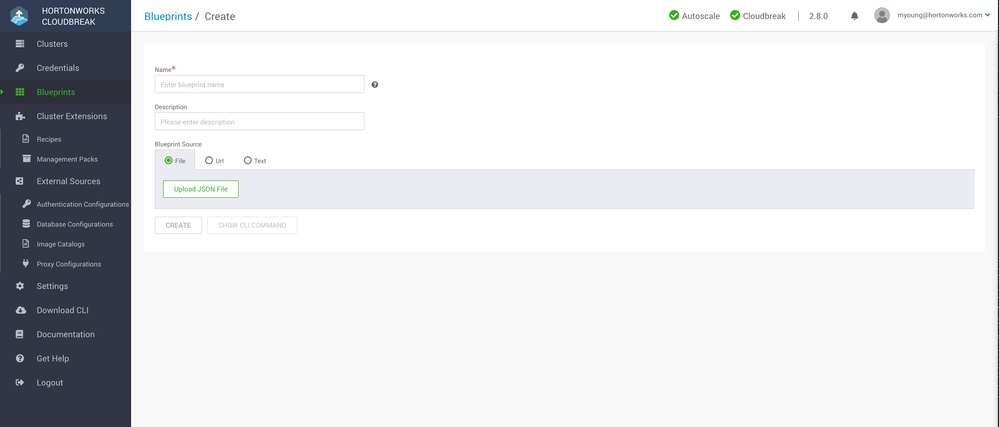Open the user account dropdown arrow
The width and height of the screenshot is (999, 427).
tap(988, 16)
